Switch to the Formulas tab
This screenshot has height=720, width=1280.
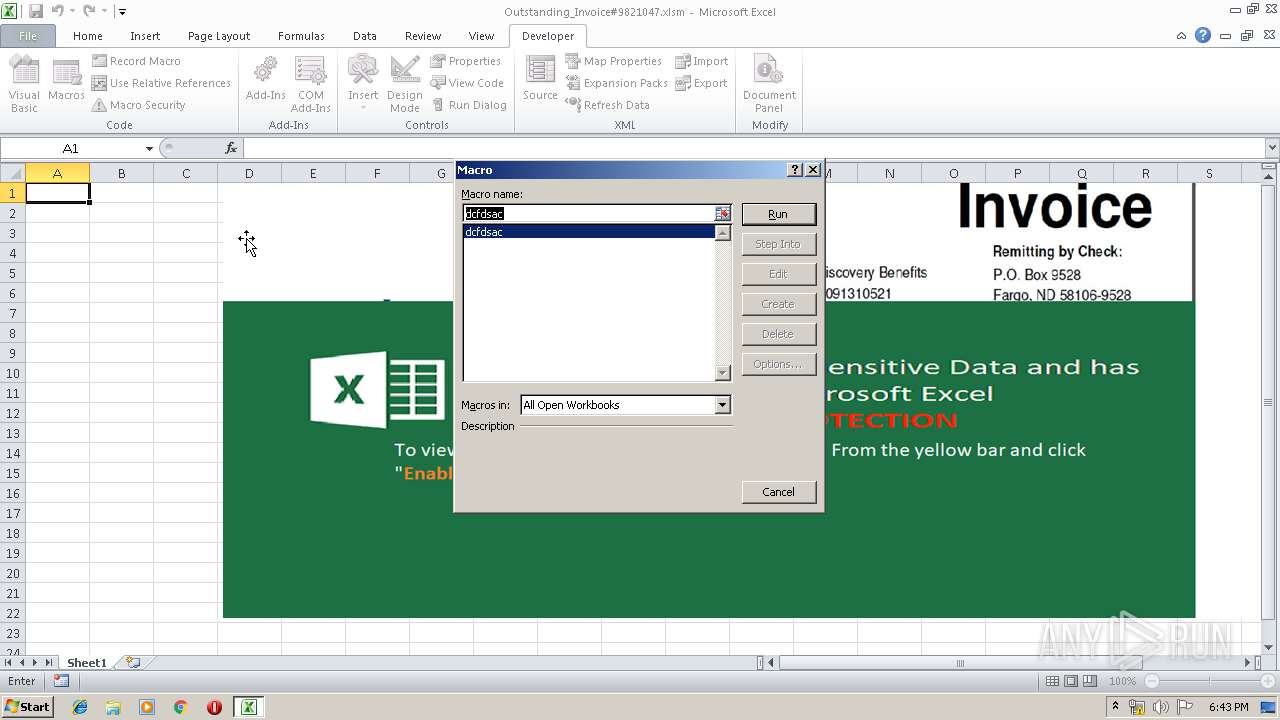pos(301,36)
